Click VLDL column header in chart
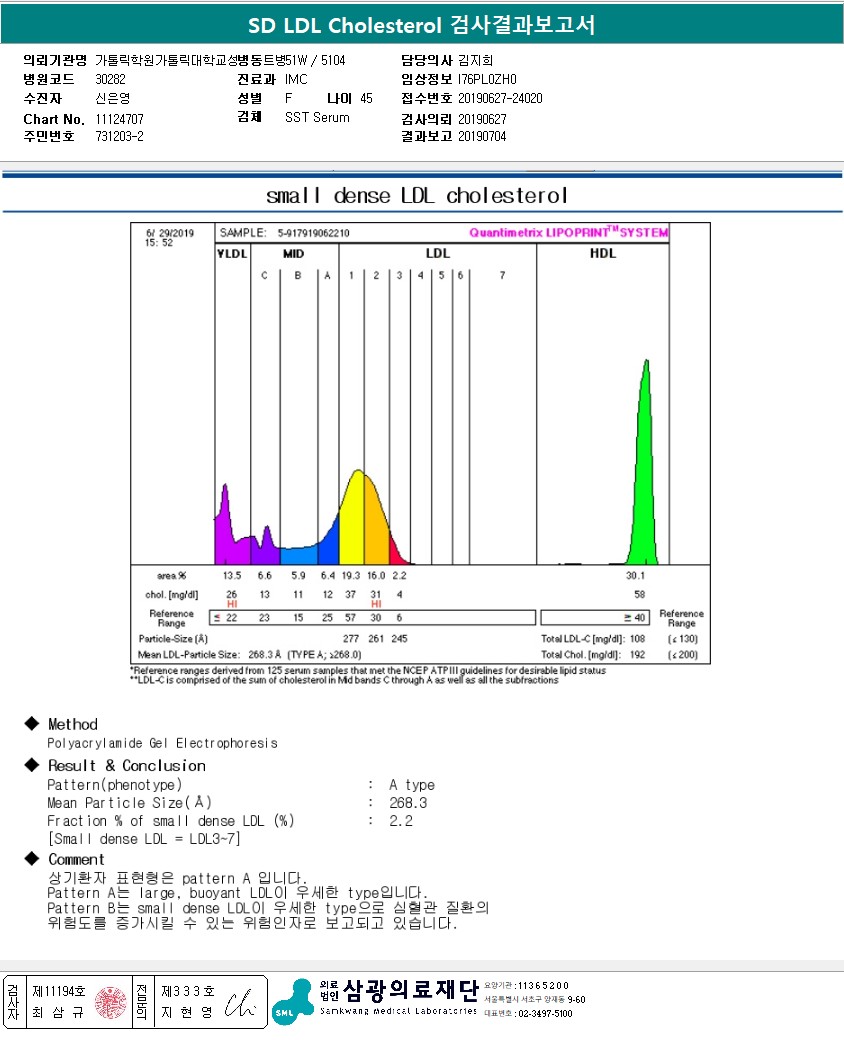Viewport: 844px width, 1040px height. (232, 253)
